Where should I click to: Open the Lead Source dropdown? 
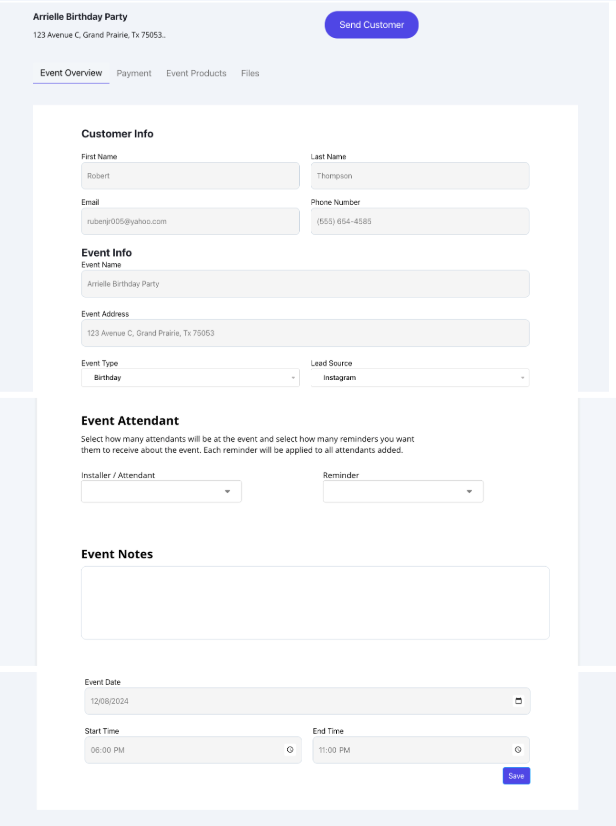click(x=420, y=378)
